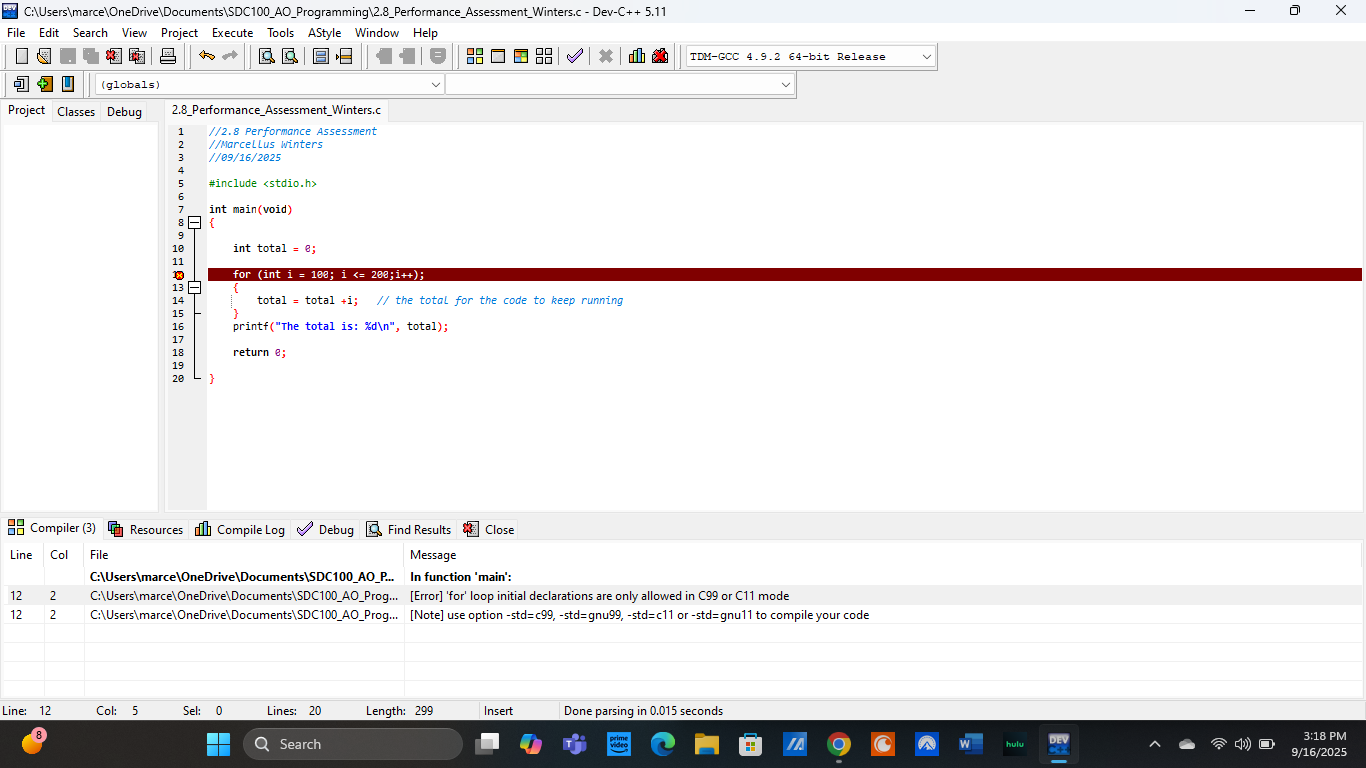Click the Insert mode status bar entry

click(499, 711)
